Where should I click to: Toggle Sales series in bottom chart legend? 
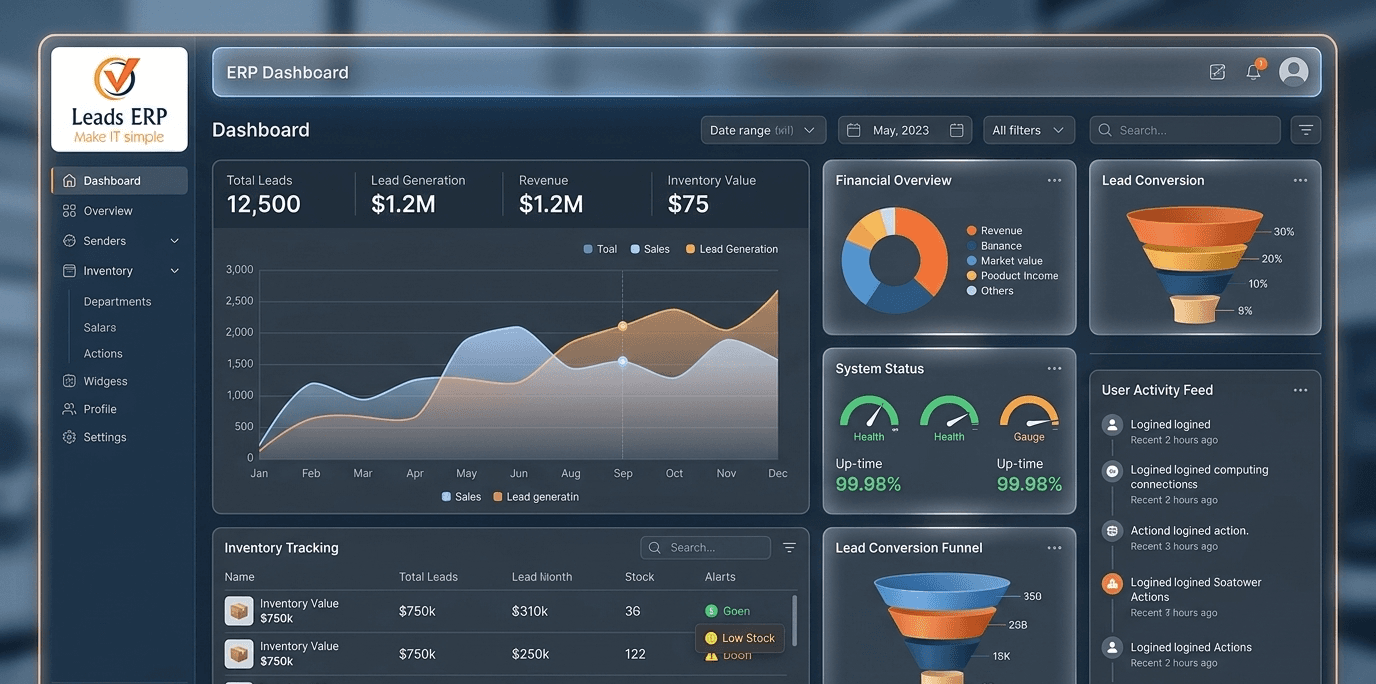click(461, 497)
